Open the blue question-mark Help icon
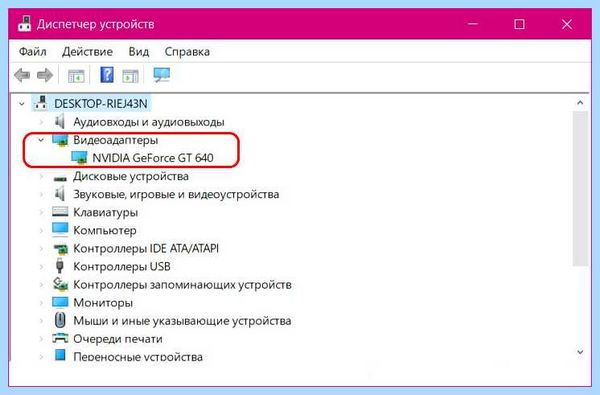This screenshot has height=395, width=600. tap(107, 75)
